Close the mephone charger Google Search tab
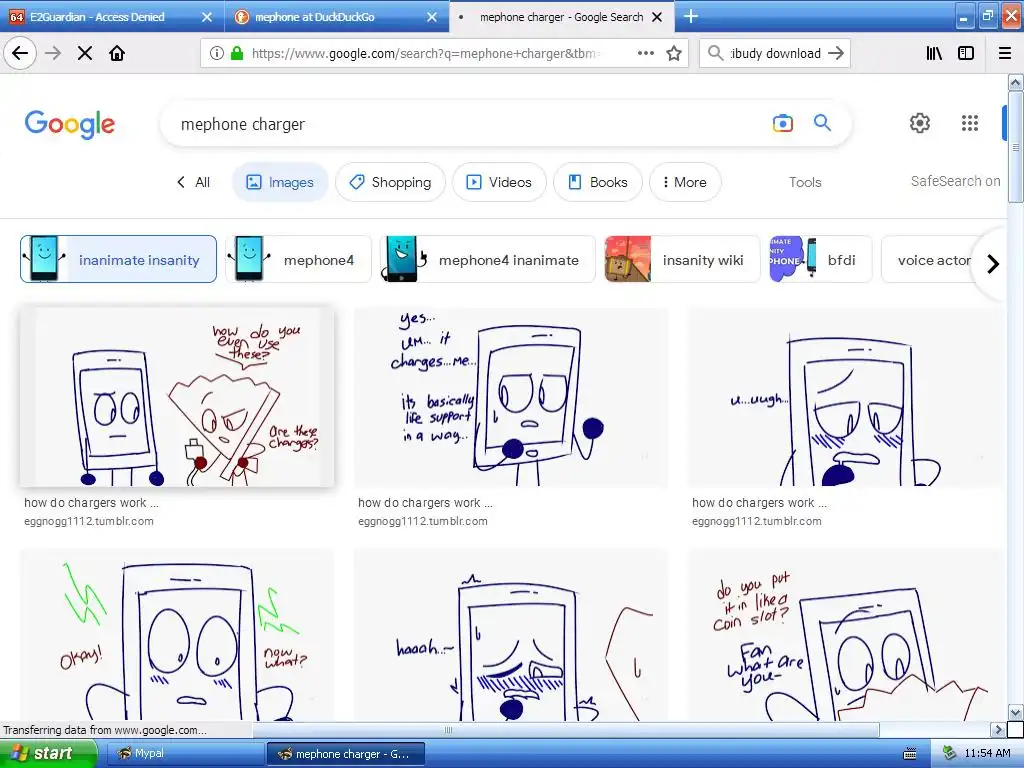The image size is (1024, 768). [x=658, y=17]
